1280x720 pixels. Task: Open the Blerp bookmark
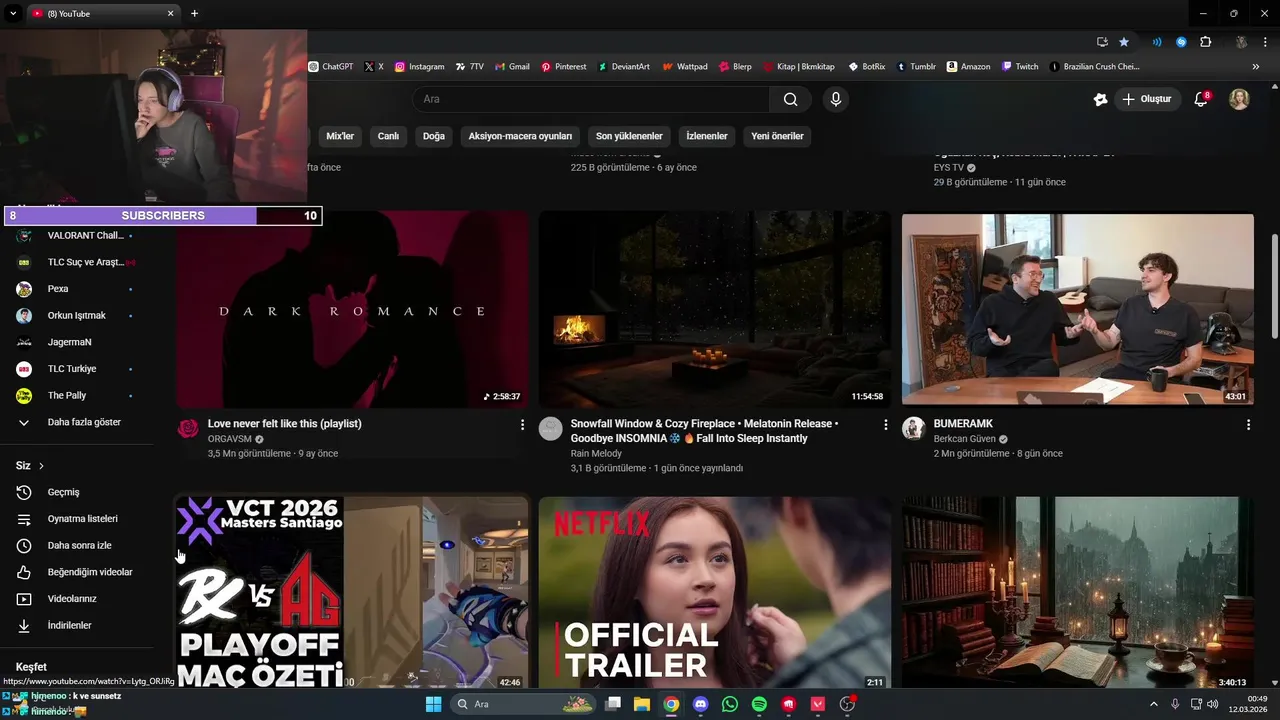tap(735, 67)
